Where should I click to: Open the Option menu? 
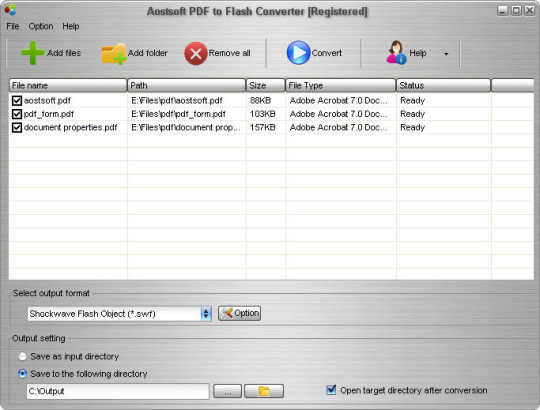pos(41,26)
